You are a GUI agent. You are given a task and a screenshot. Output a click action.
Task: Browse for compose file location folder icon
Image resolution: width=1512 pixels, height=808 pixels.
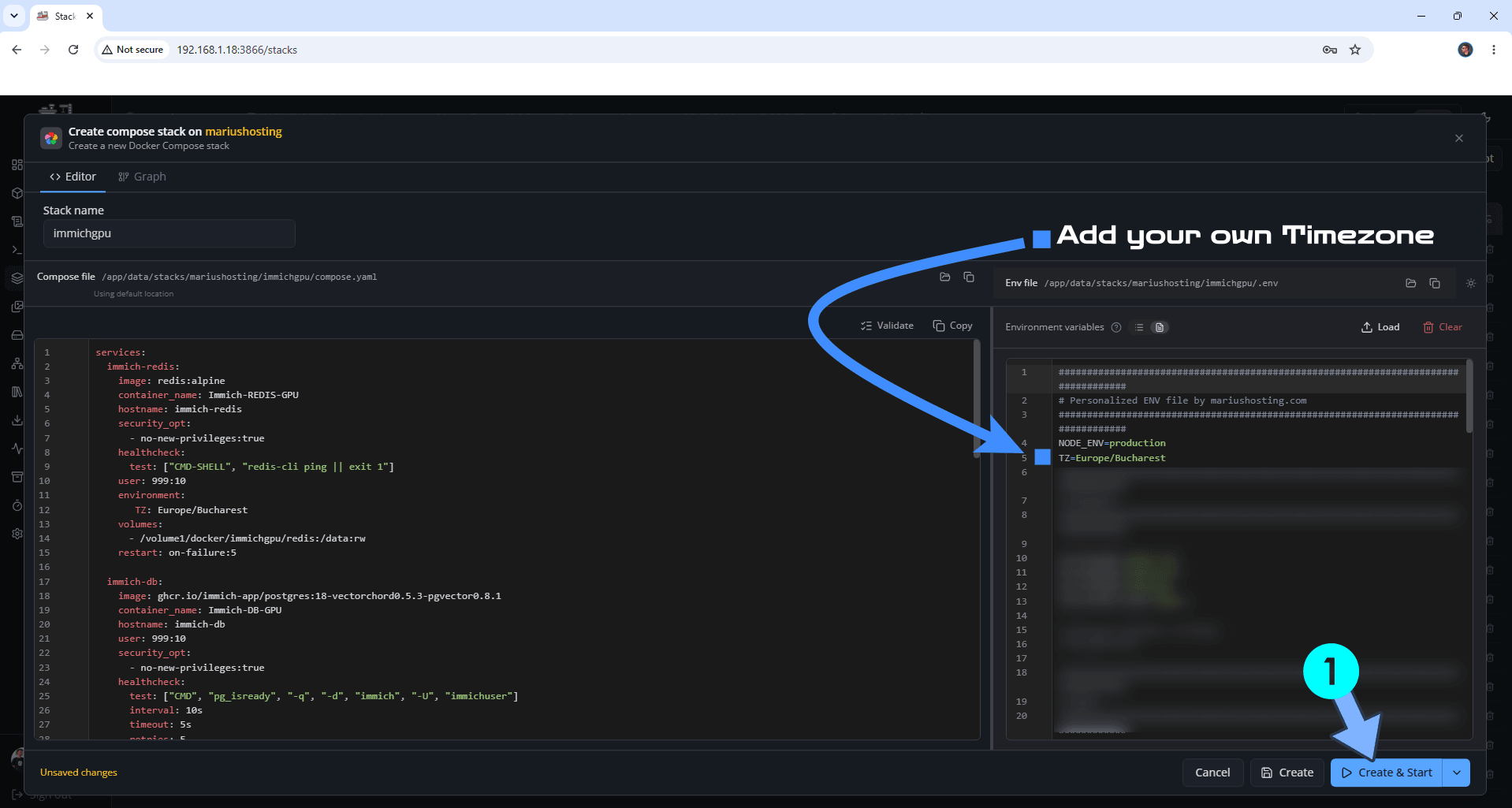(944, 277)
